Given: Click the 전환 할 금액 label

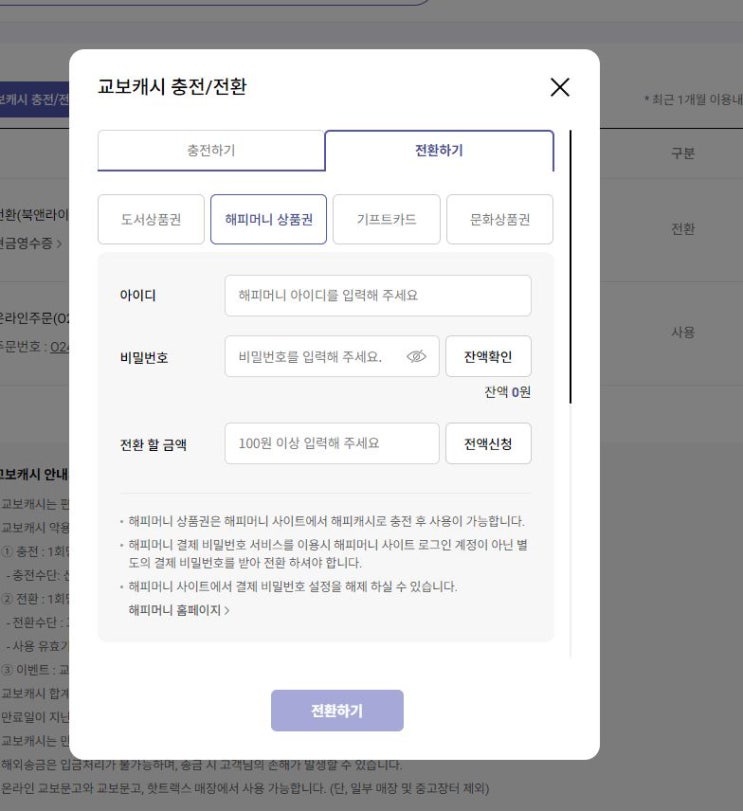Looking at the screenshot, I should (x=153, y=445).
